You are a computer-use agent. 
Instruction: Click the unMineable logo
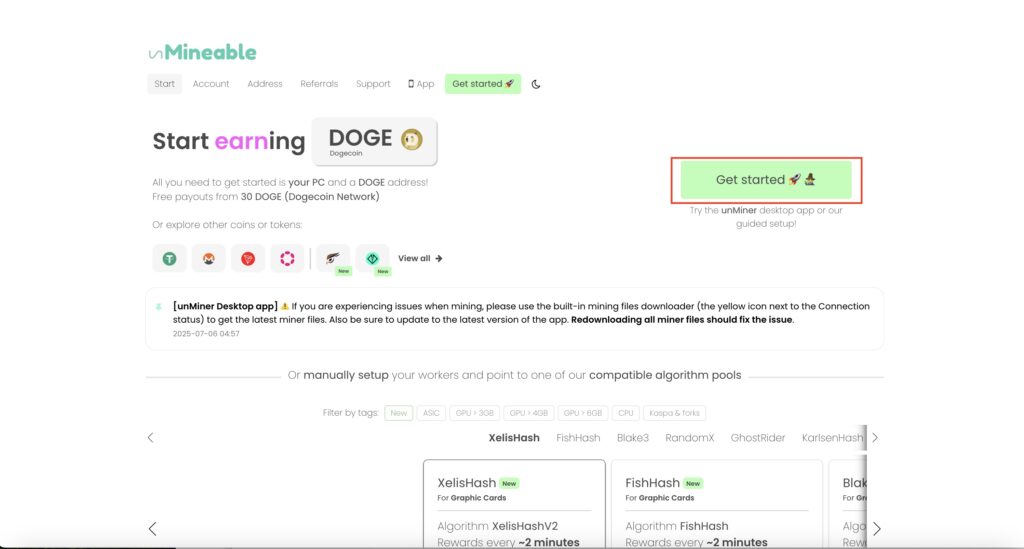coord(202,52)
